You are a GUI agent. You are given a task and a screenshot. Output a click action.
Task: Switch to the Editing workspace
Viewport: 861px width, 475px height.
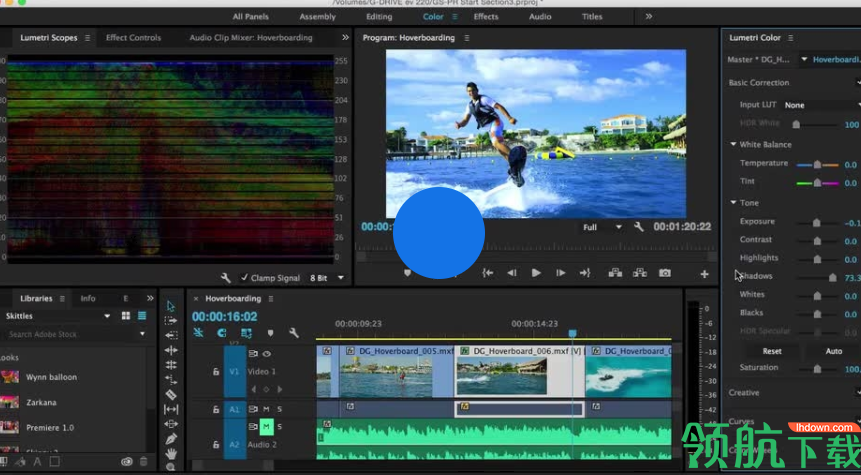tap(379, 16)
